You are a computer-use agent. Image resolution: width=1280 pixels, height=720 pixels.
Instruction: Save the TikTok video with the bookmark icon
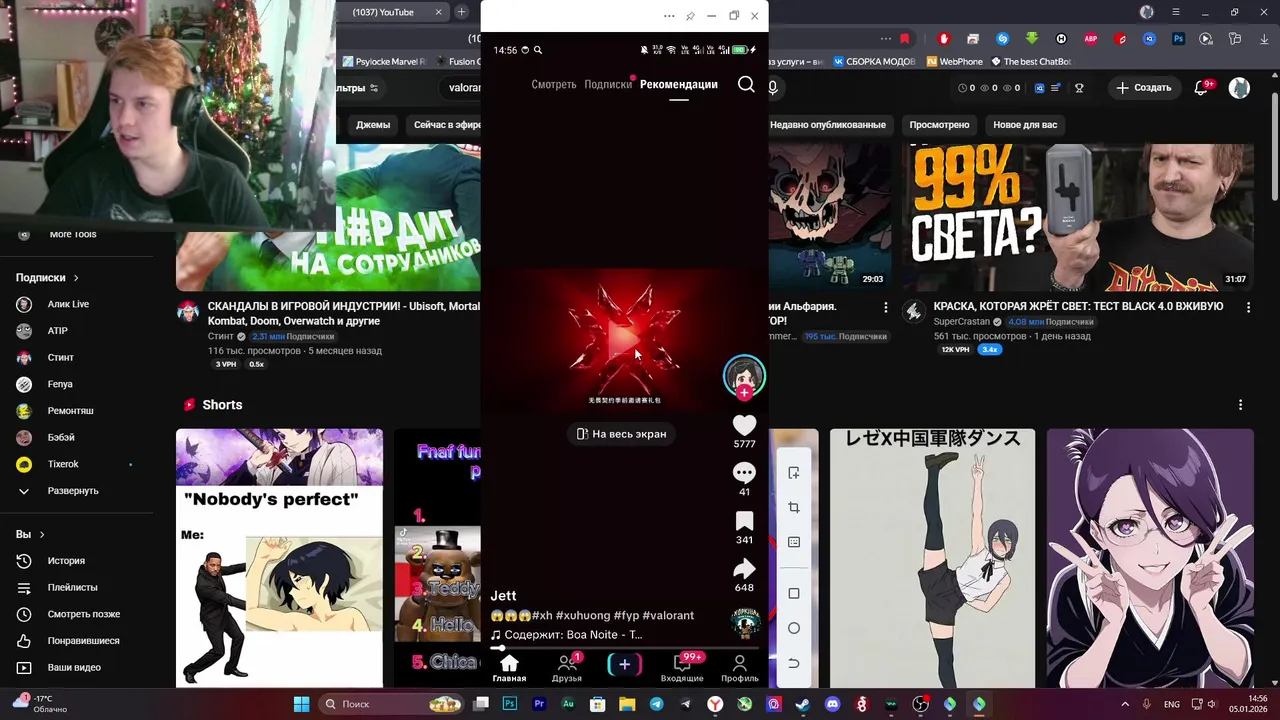point(744,521)
